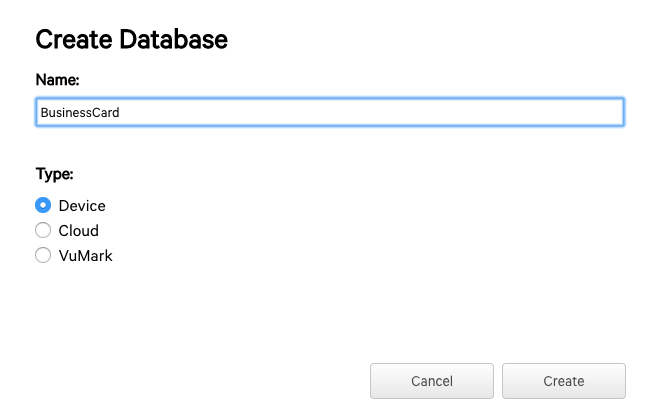The width and height of the screenshot is (649, 414).
Task: Select the Cloud radio button
Action: click(43, 230)
